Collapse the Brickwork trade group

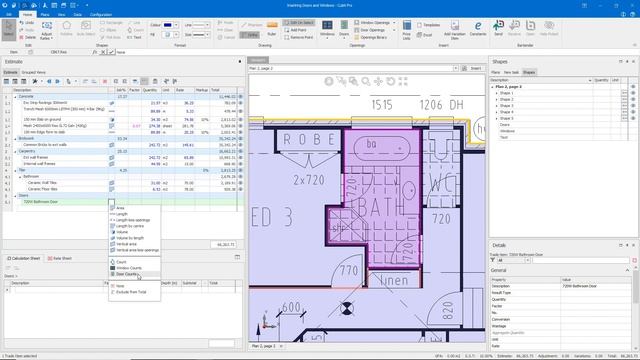16,138
